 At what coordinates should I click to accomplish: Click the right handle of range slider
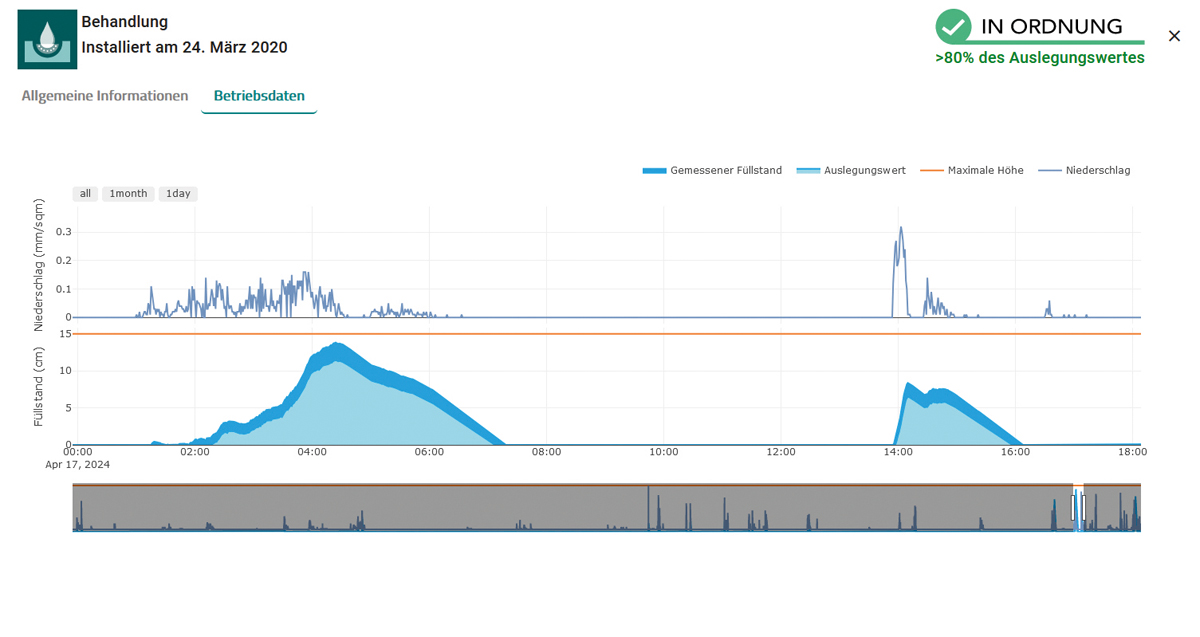(x=1083, y=507)
